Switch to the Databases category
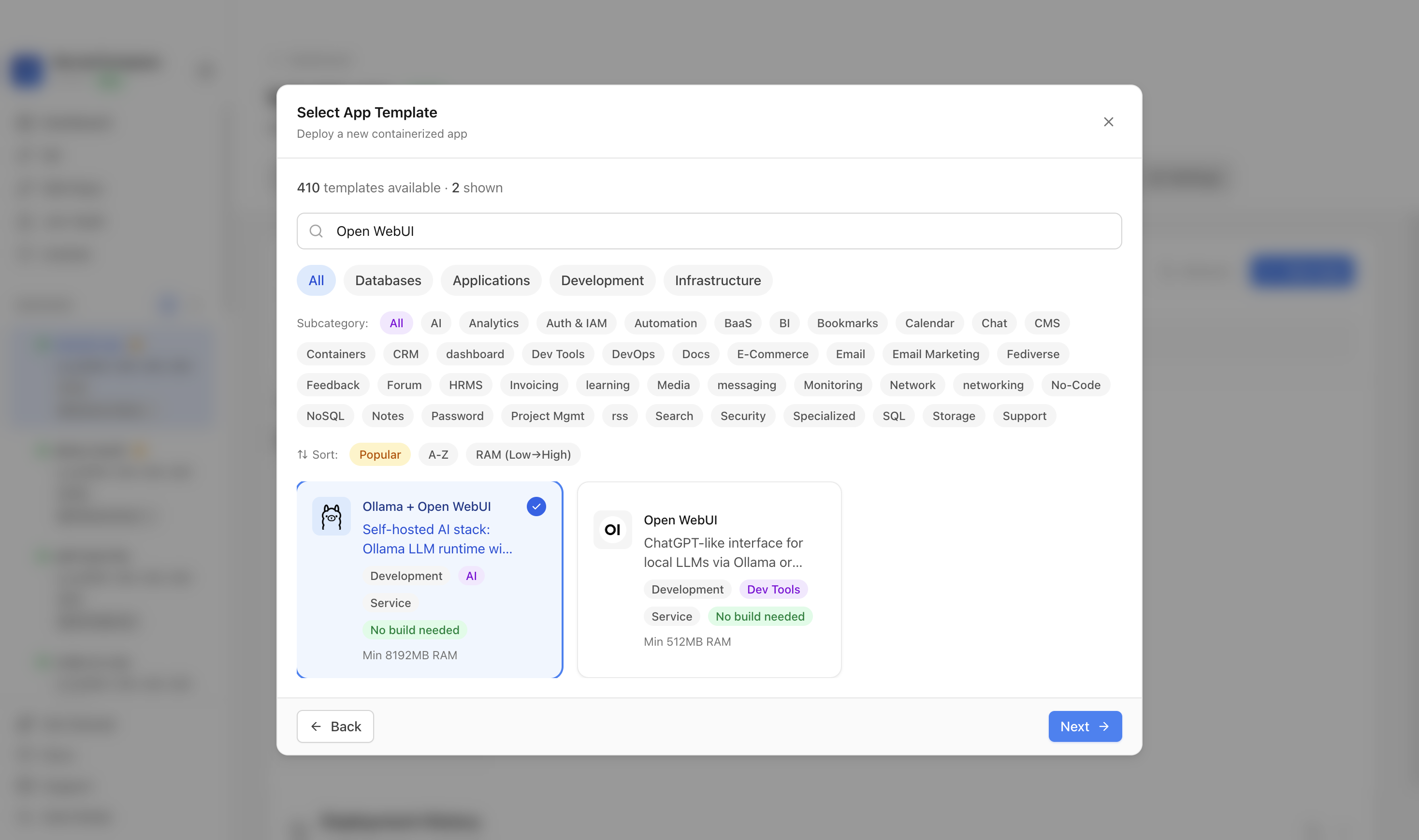 coord(388,281)
